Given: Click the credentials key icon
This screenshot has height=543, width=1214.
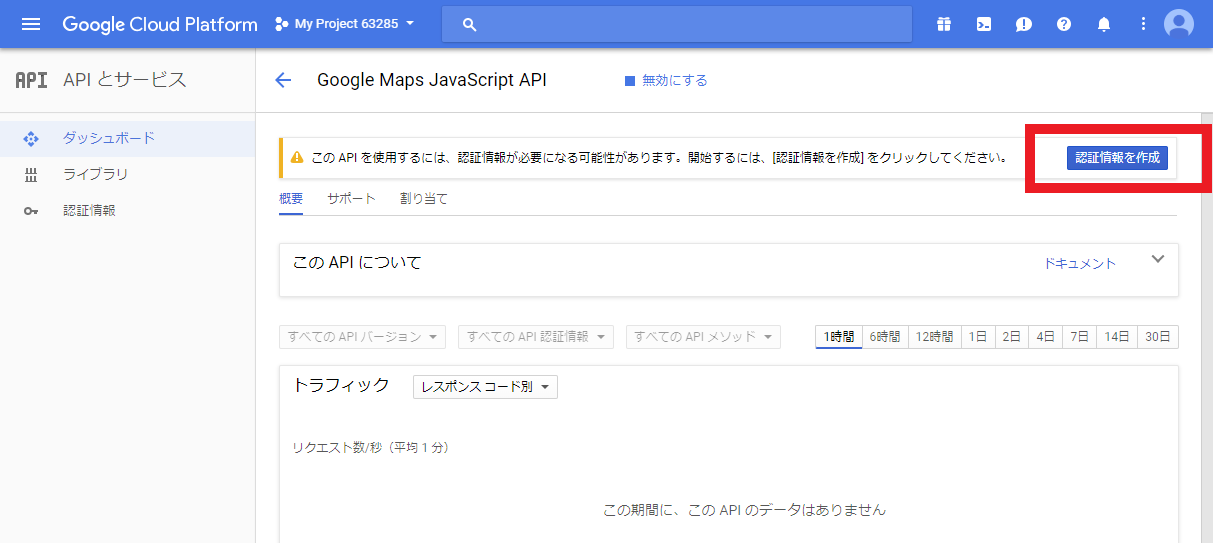Looking at the screenshot, I should pyautogui.click(x=31, y=211).
